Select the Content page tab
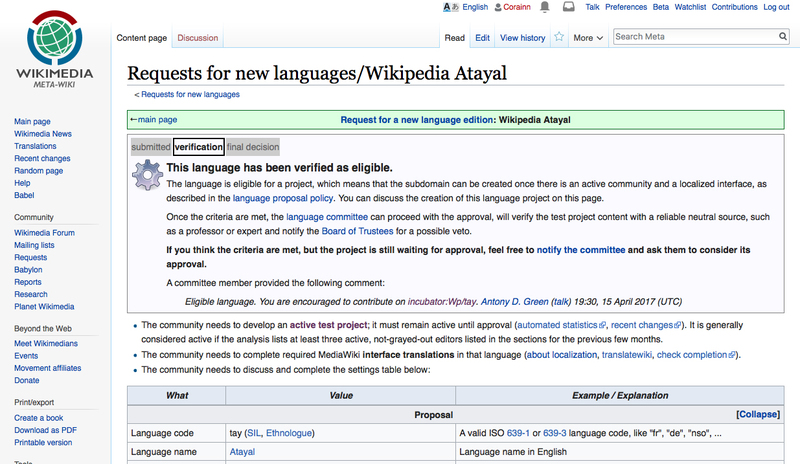The height and width of the screenshot is (464, 800). pos(141,38)
